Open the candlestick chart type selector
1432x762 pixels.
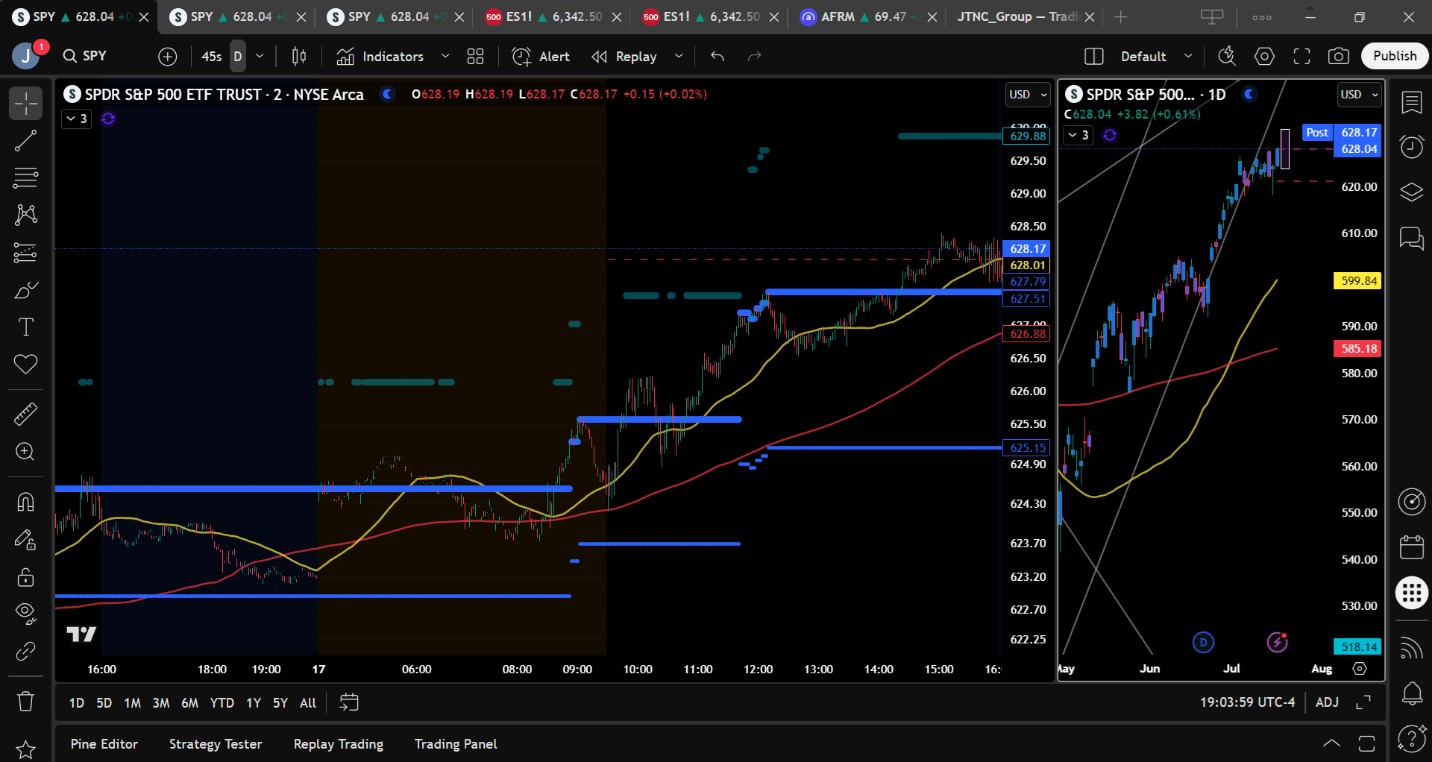coord(299,57)
